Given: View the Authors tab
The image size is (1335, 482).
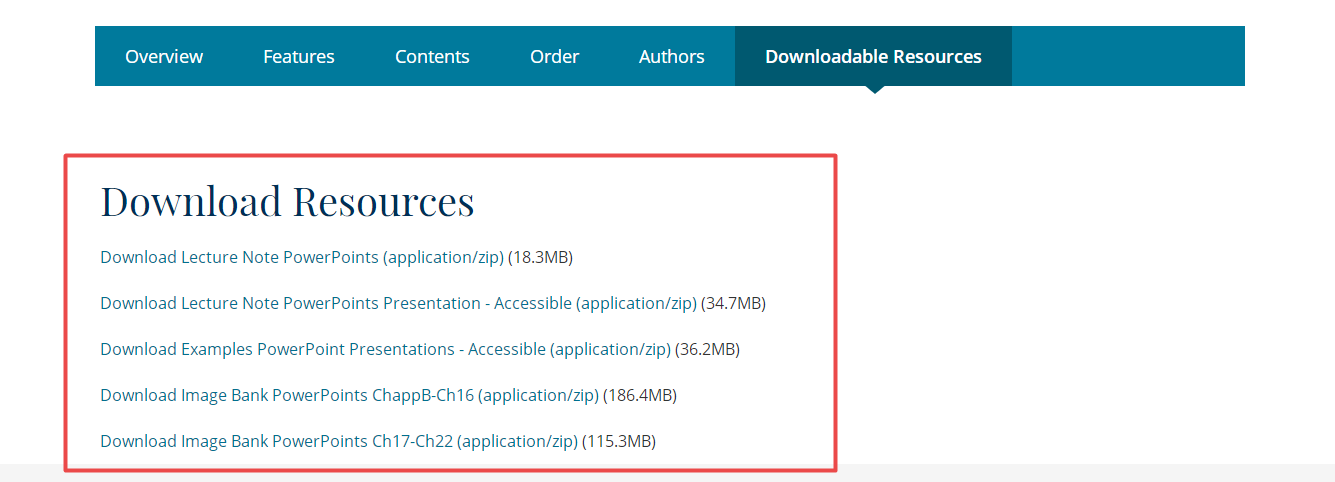Looking at the screenshot, I should 672,56.
